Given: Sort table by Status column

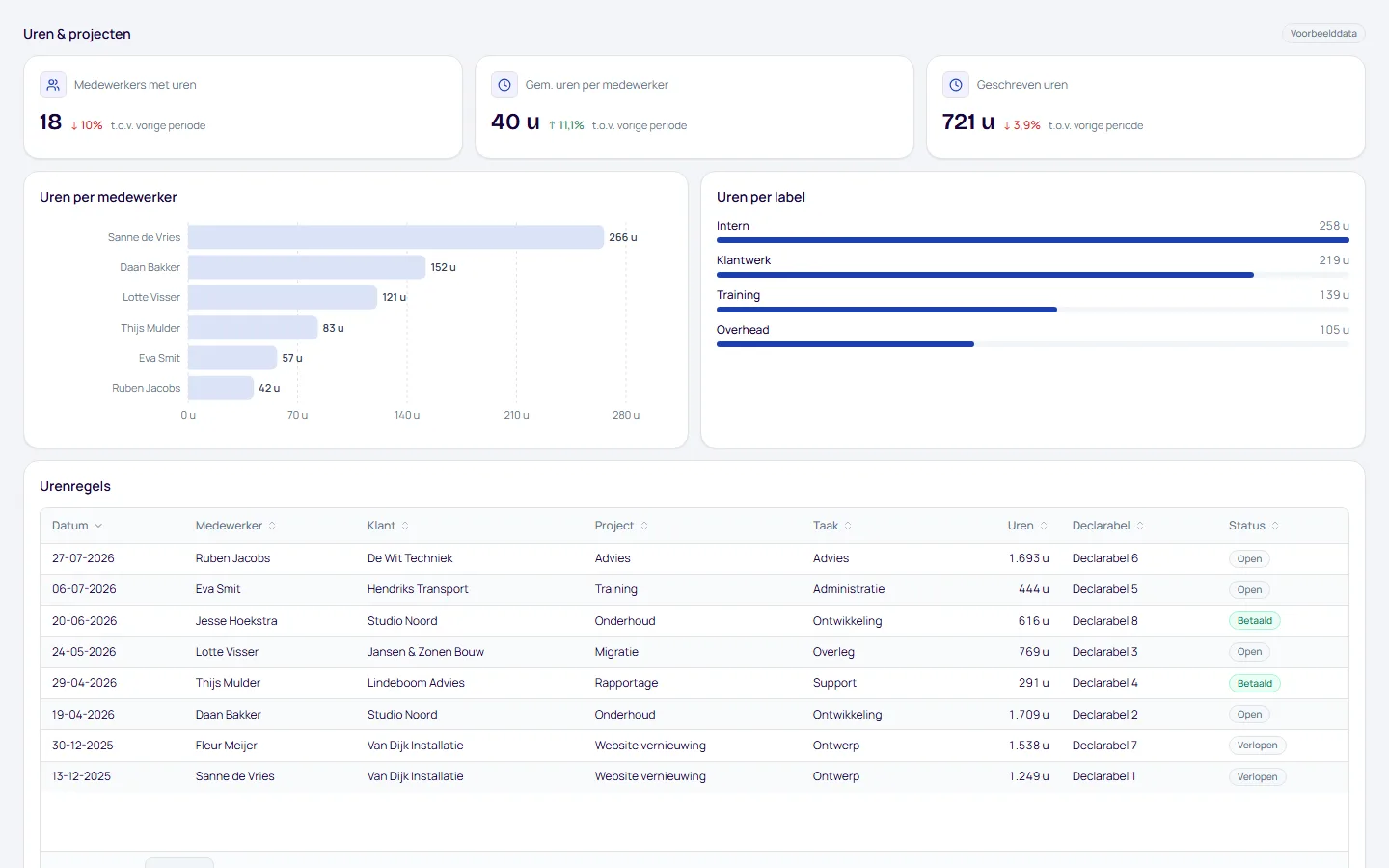Looking at the screenshot, I should pos(1254,526).
